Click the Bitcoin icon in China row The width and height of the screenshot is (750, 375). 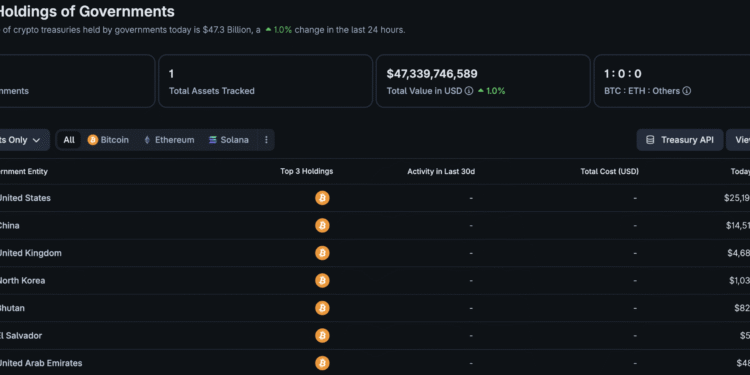point(322,225)
